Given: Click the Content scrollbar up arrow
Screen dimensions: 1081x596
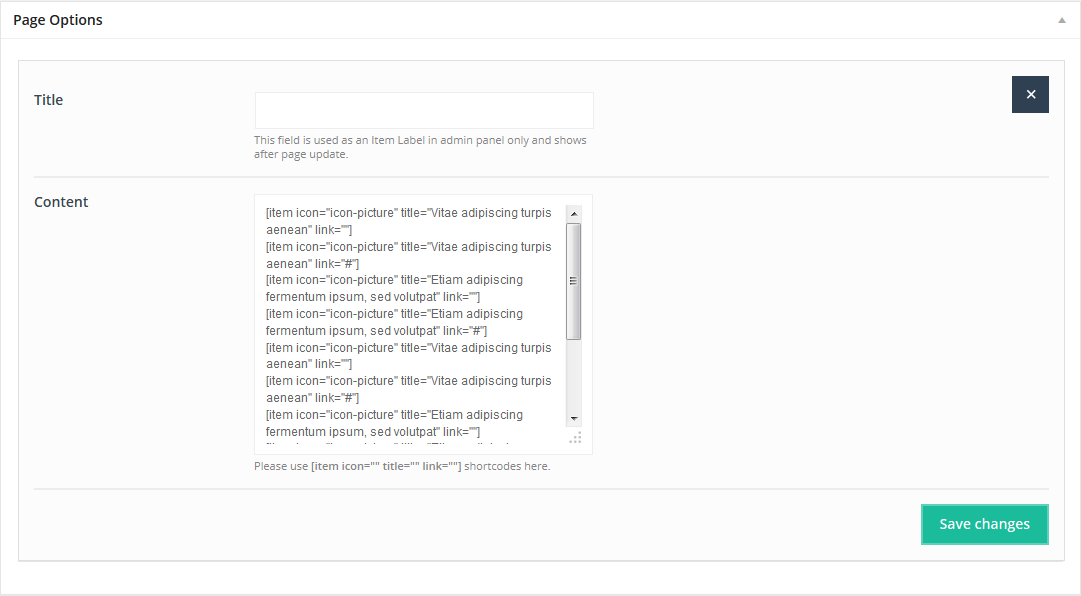Looking at the screenshot, I should point(574,213).
